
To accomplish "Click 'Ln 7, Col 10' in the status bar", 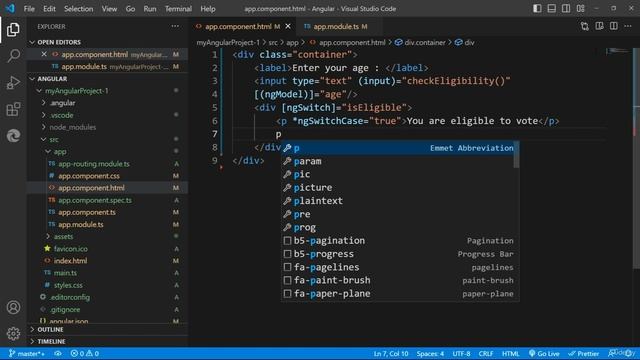I will point(391,353).
